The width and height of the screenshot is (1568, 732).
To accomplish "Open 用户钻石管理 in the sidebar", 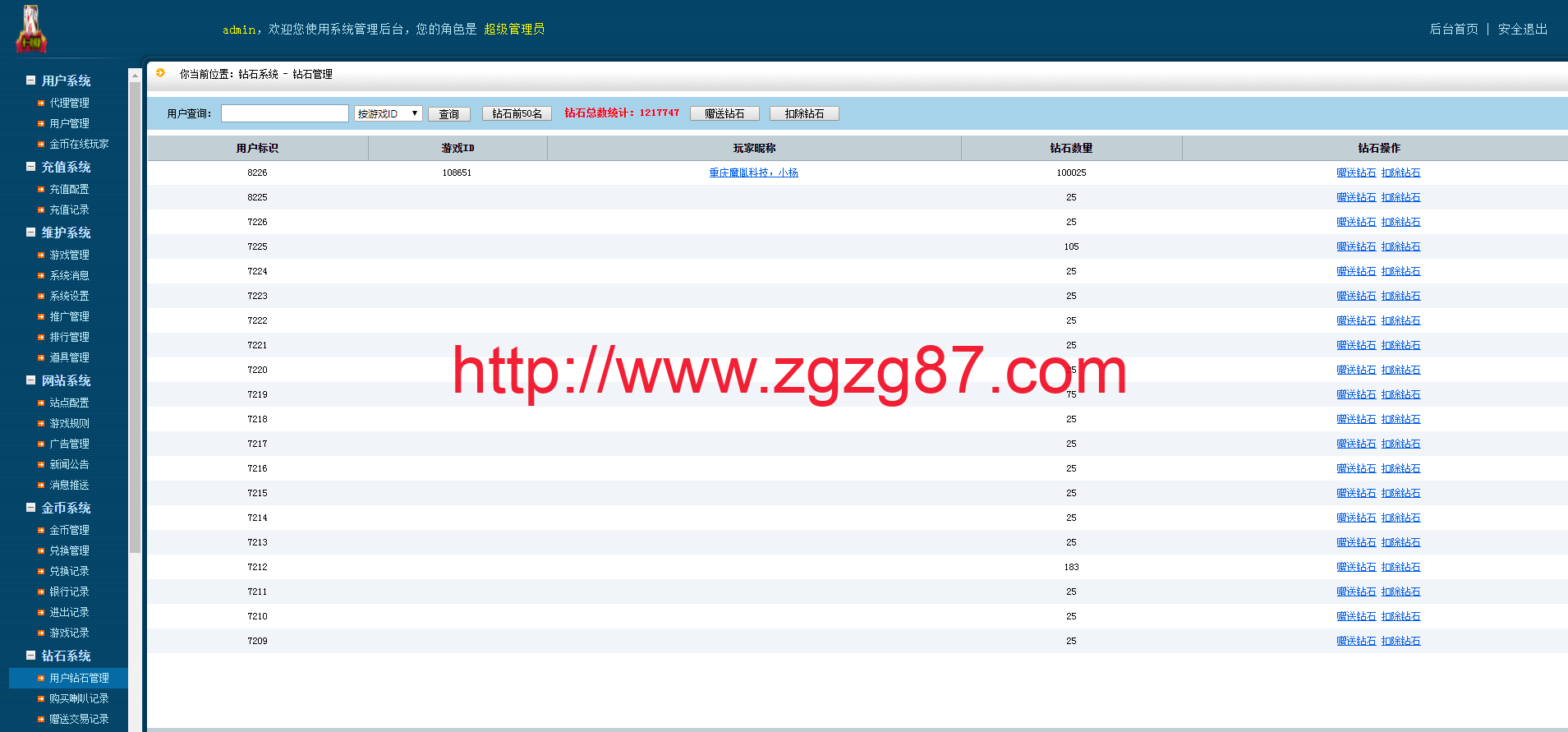I will (x=79, y=678).
